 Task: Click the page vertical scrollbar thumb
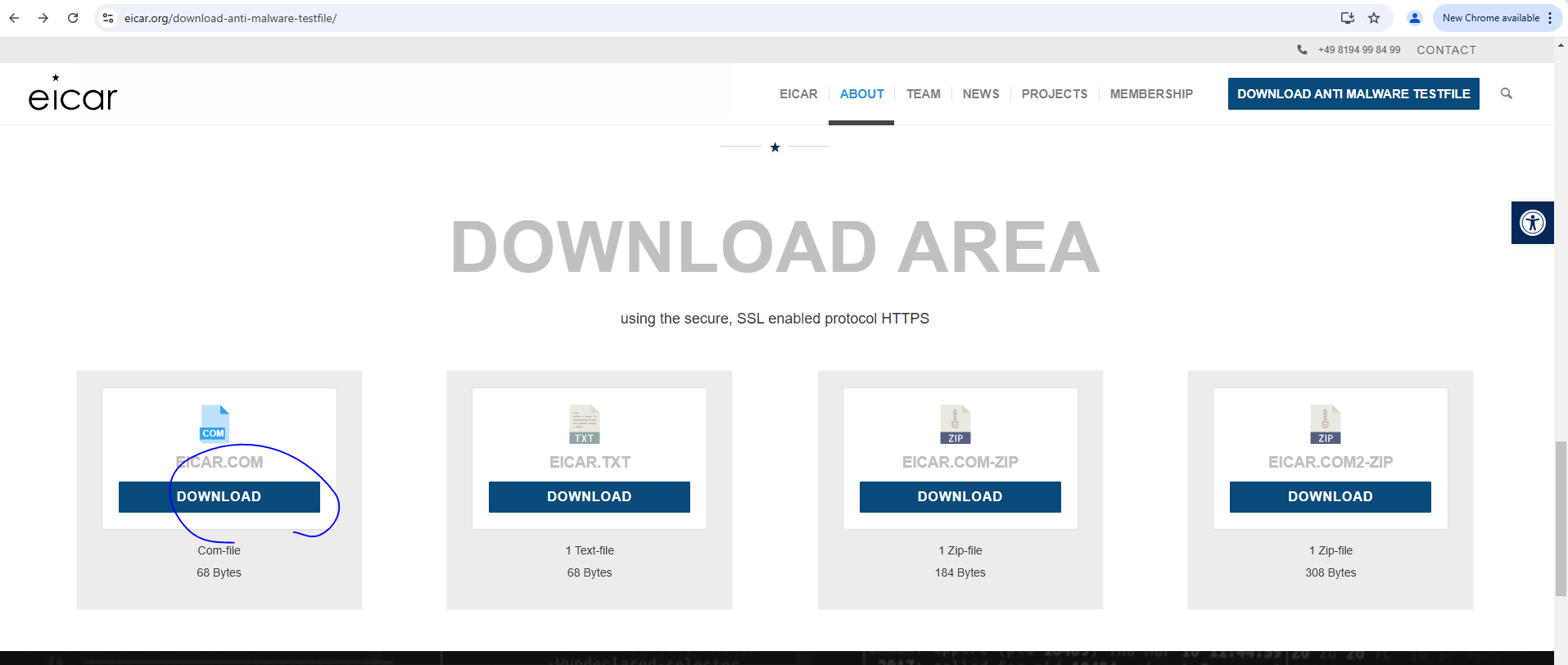coord(1561,518)
